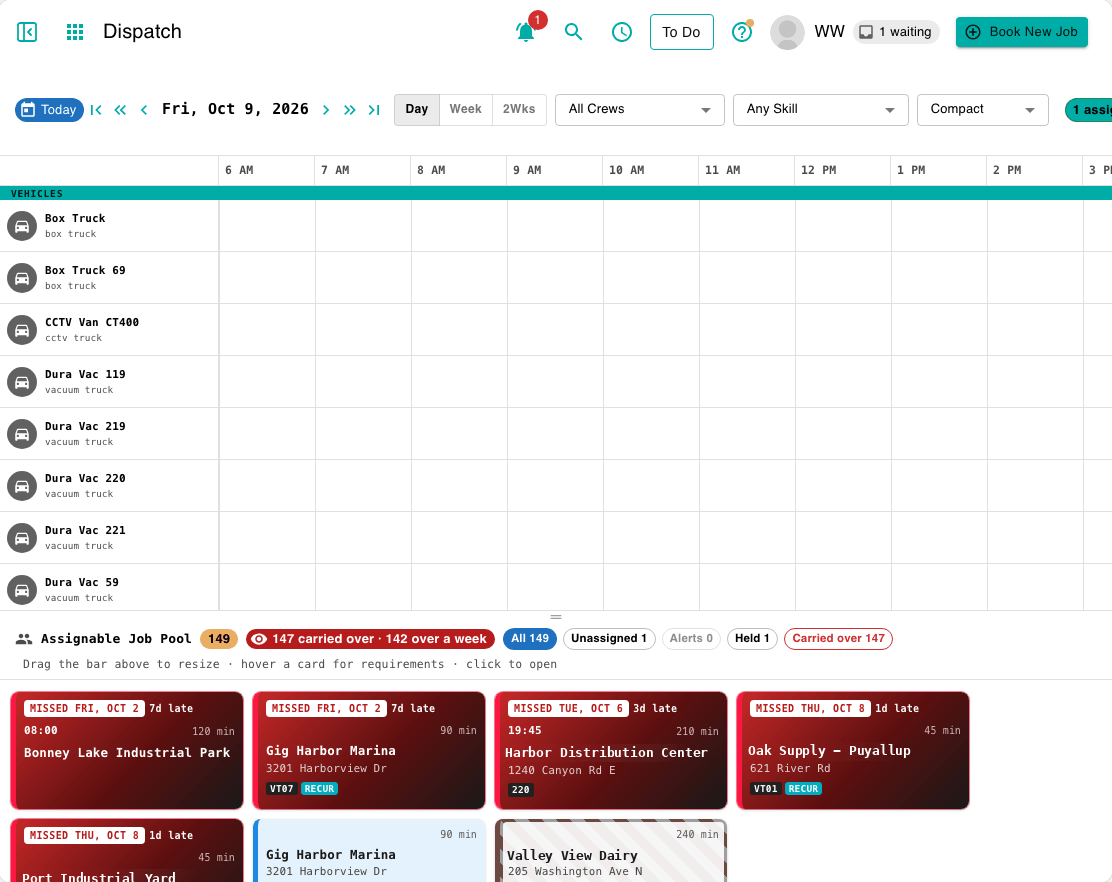Select the Dura Vac 59 vehicle icon
The width and height of the screenshot is (1112, 882).
pyautogui.click(x=22, y=590)
